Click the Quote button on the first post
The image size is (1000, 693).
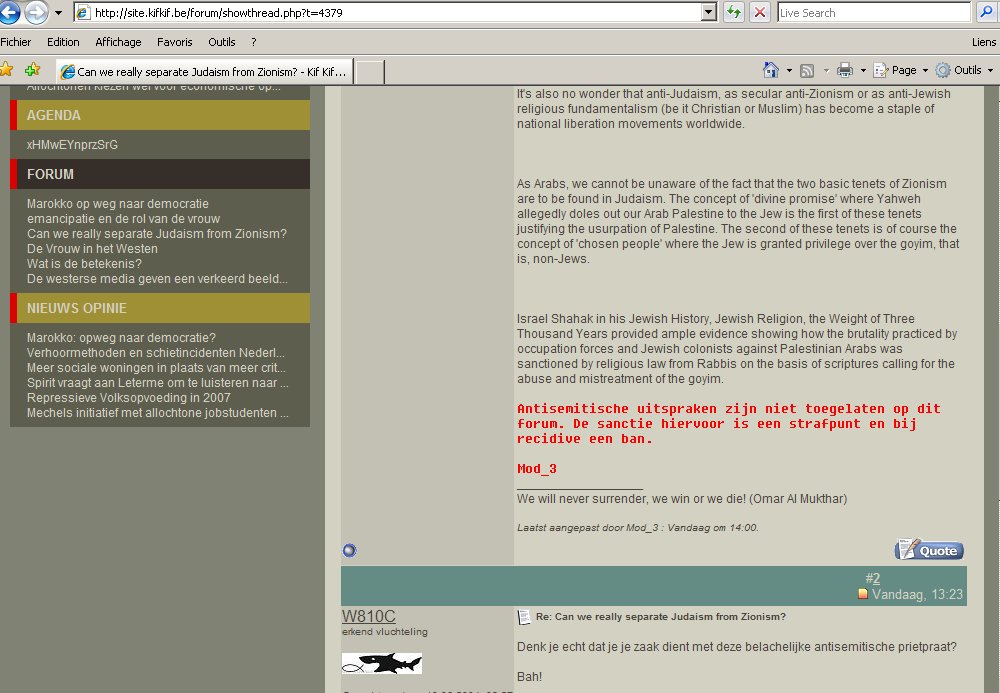[x=929, y=550]
